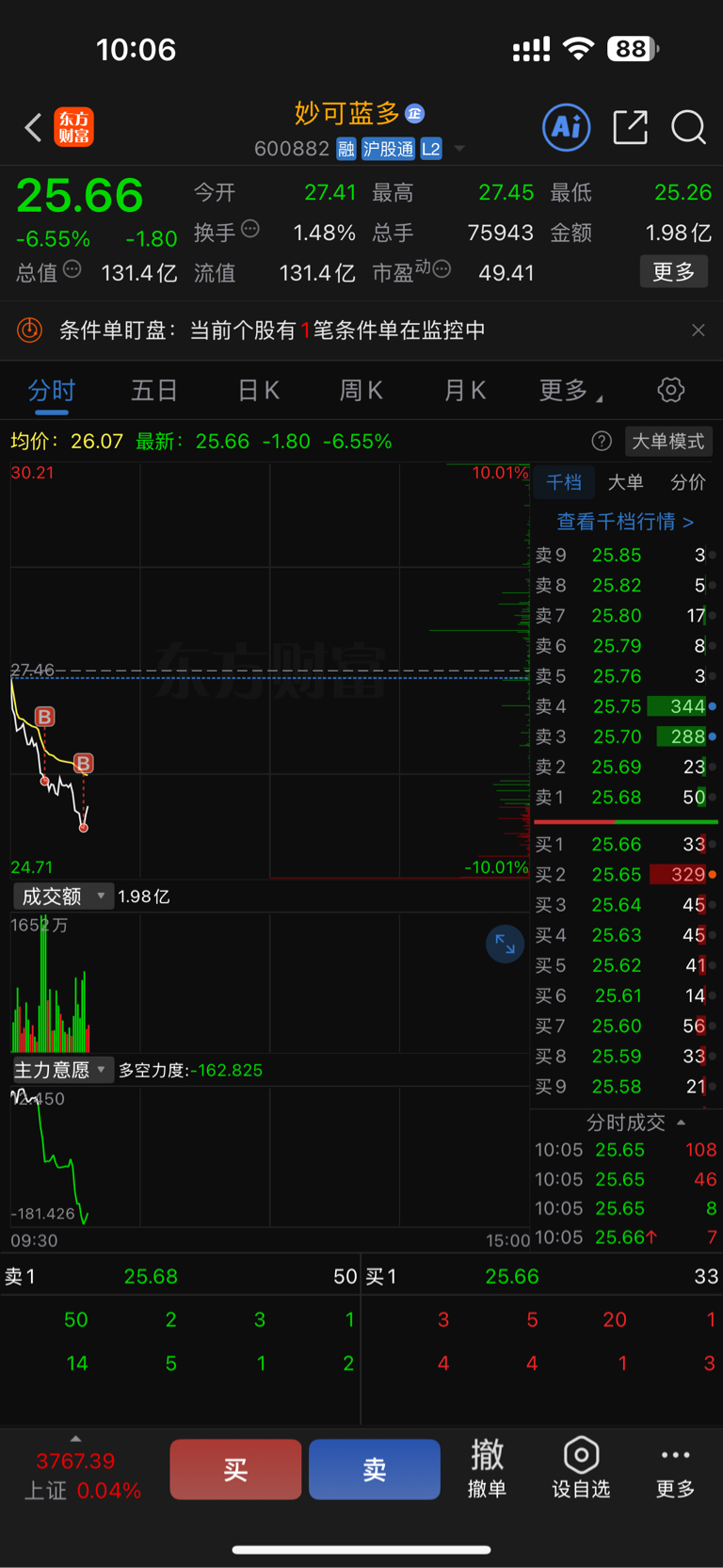723x1568 pixels.
Task: Open the 成交额 indicator dropdown
Action: coord(63,897)
